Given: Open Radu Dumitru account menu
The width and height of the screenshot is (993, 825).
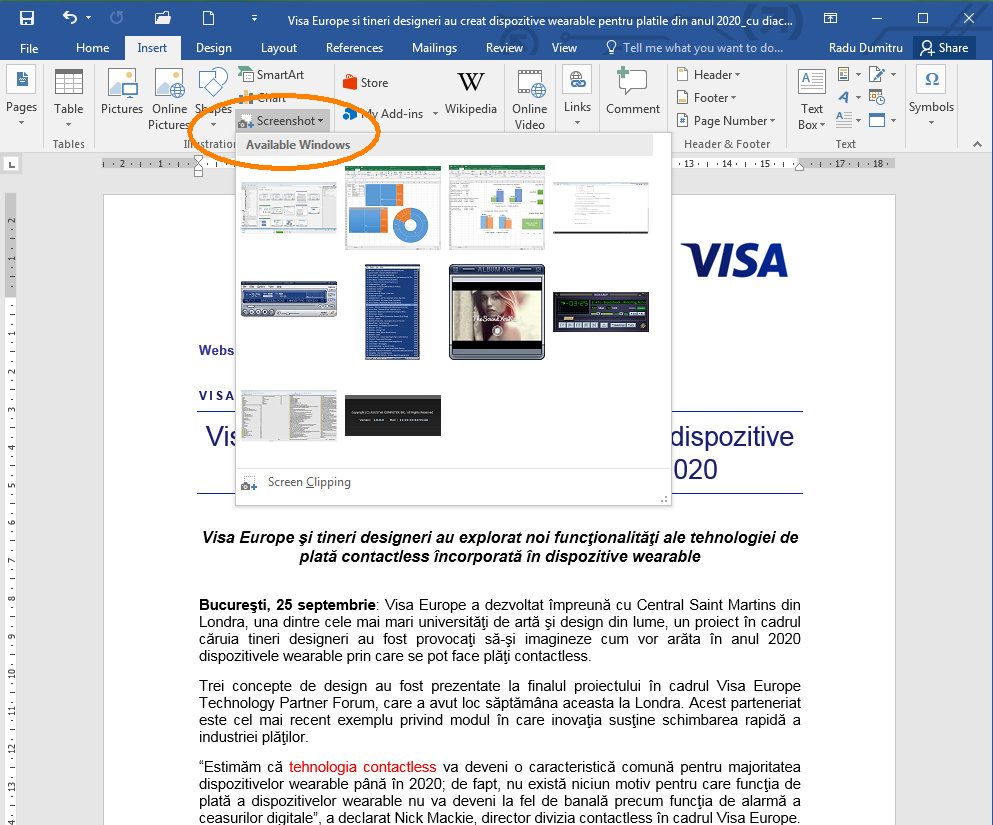Looking at the screenshot, I should coord(865,47).
